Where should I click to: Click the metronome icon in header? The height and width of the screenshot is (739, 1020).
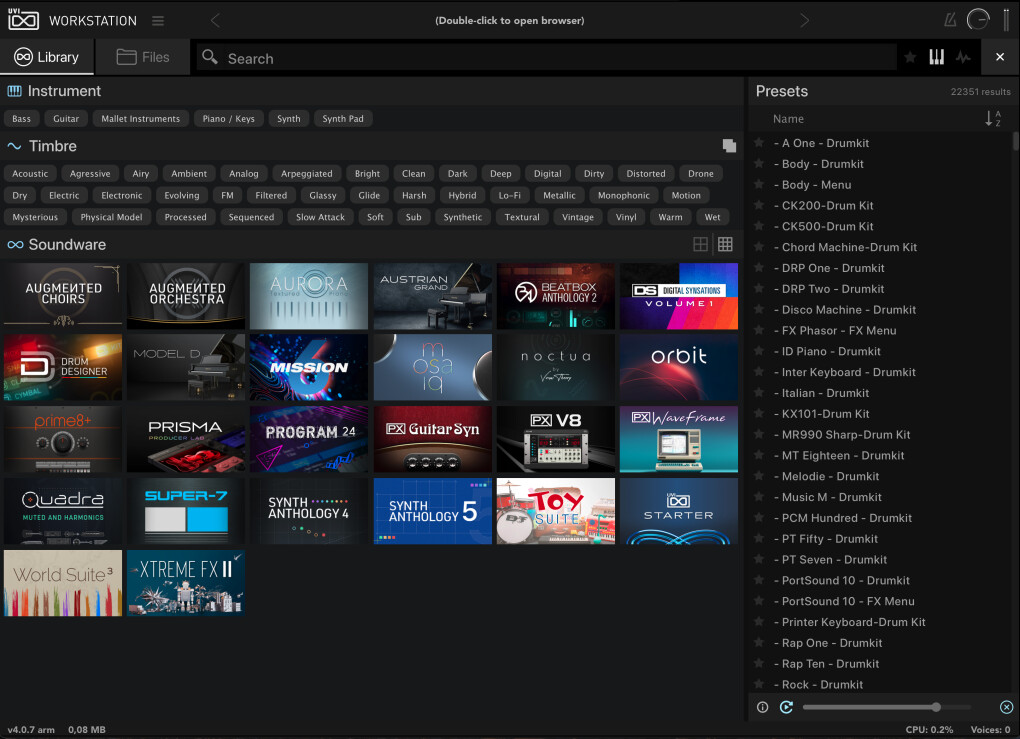click(950, 20)
